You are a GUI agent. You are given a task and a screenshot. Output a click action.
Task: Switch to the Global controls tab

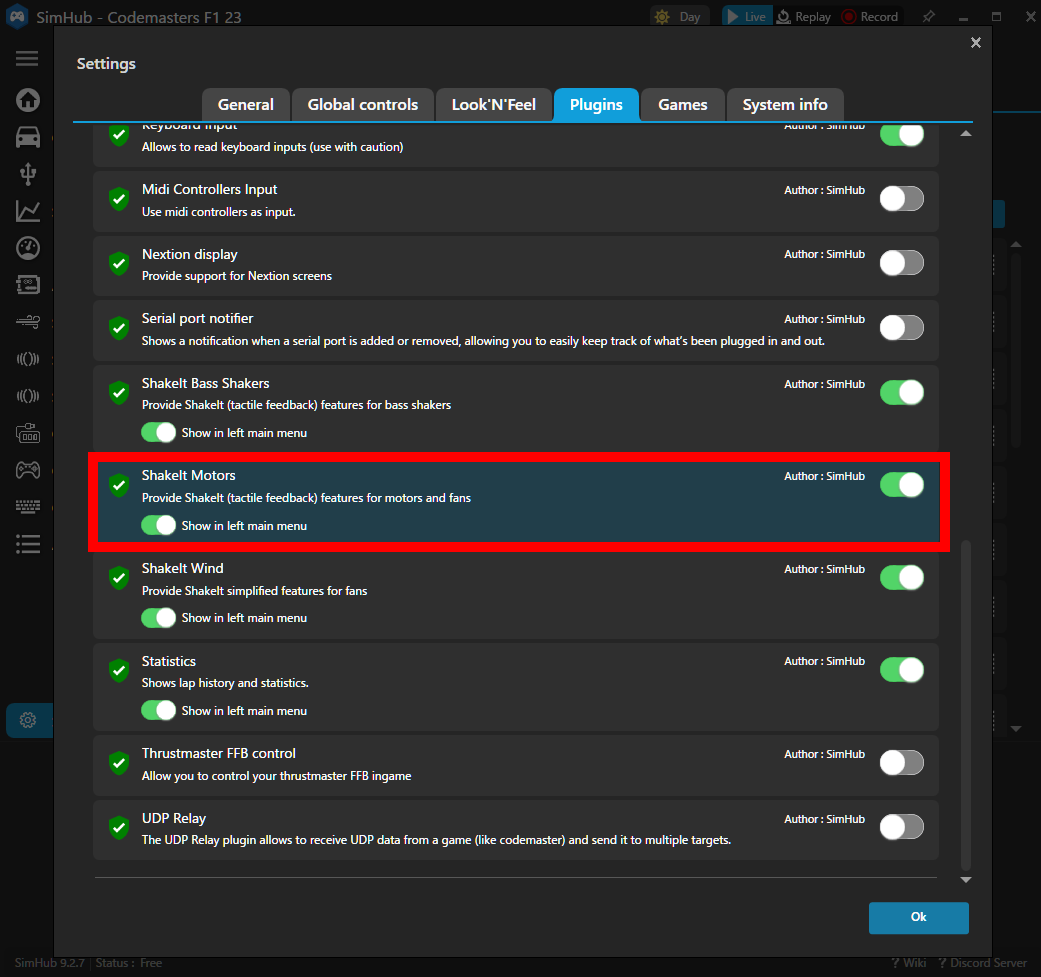click(x=362, y=105)
